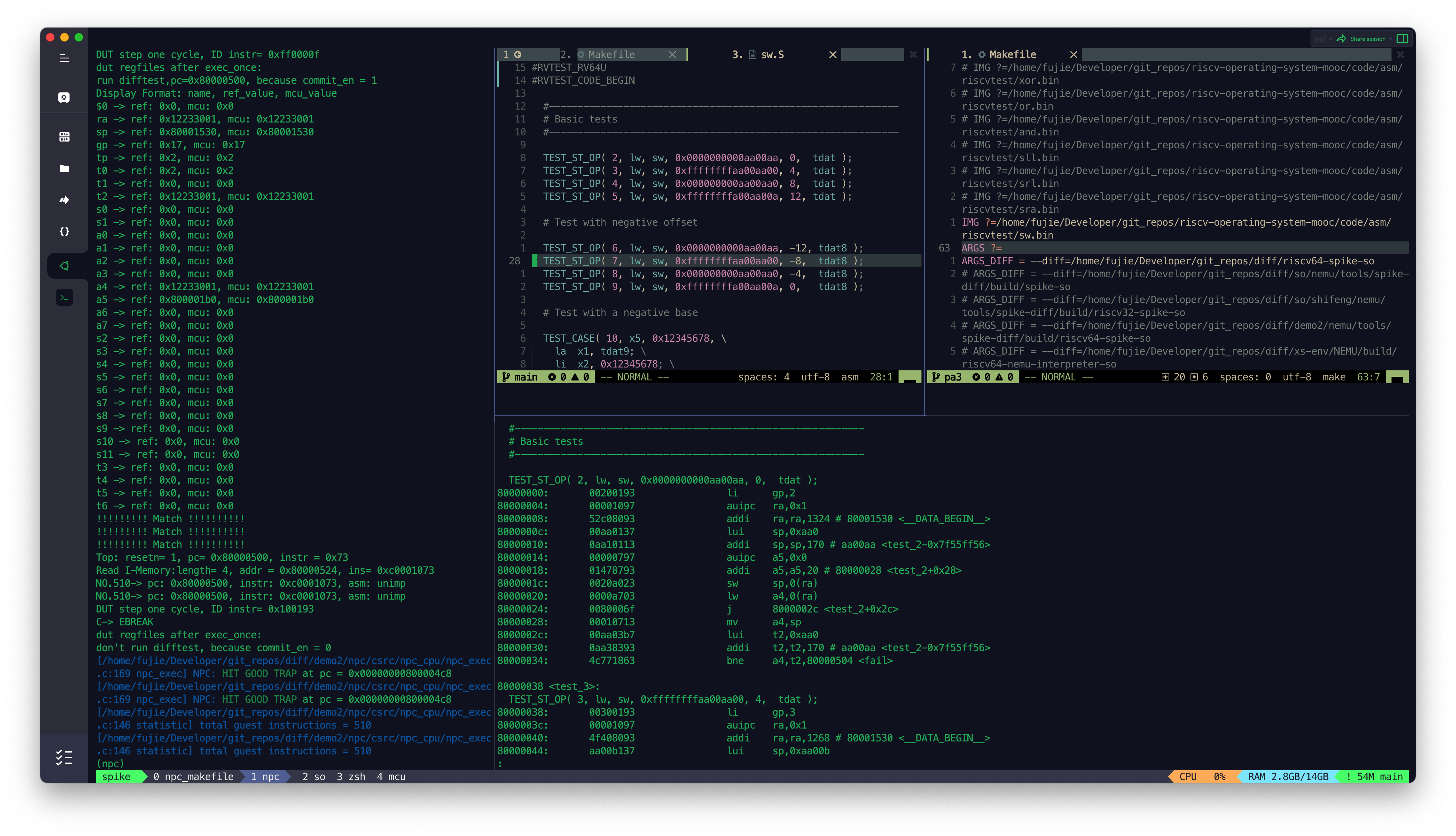Toggle the split view icon next to Share session
Screen dimensions: 1456x836
click(1402, 39)
